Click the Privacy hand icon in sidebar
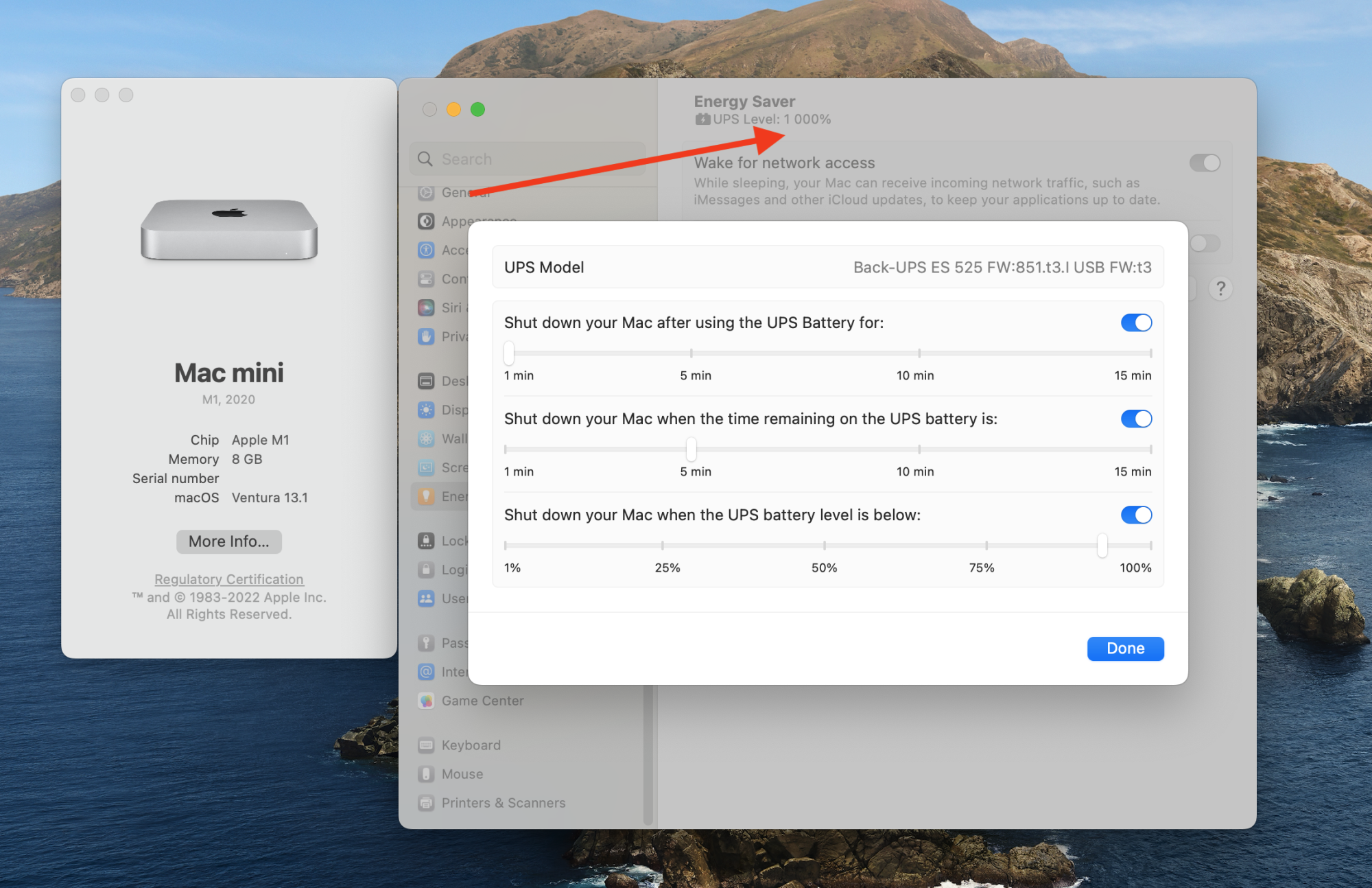 426,336
